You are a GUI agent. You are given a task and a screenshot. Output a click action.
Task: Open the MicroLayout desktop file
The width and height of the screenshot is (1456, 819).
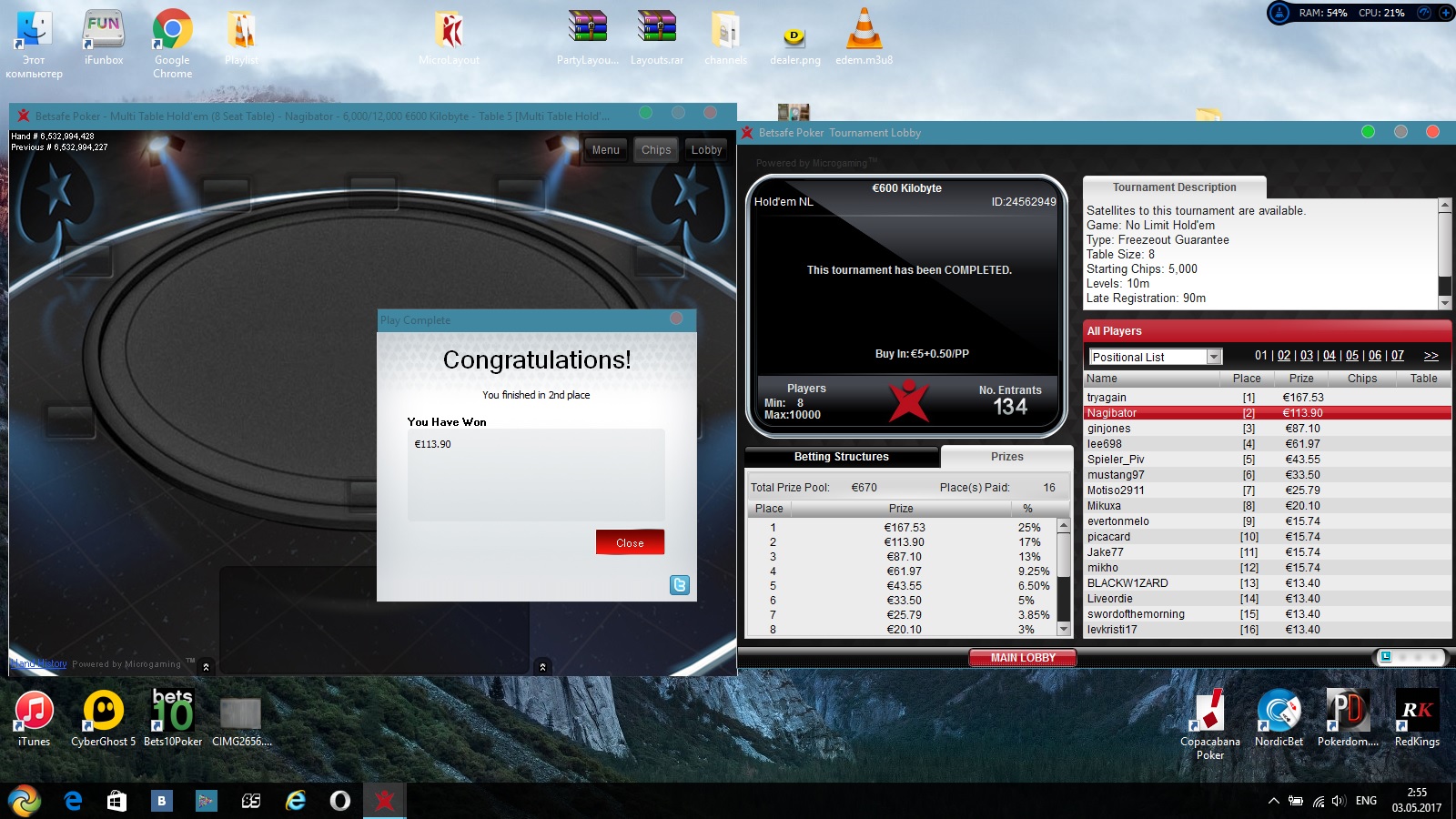(449, 38)
